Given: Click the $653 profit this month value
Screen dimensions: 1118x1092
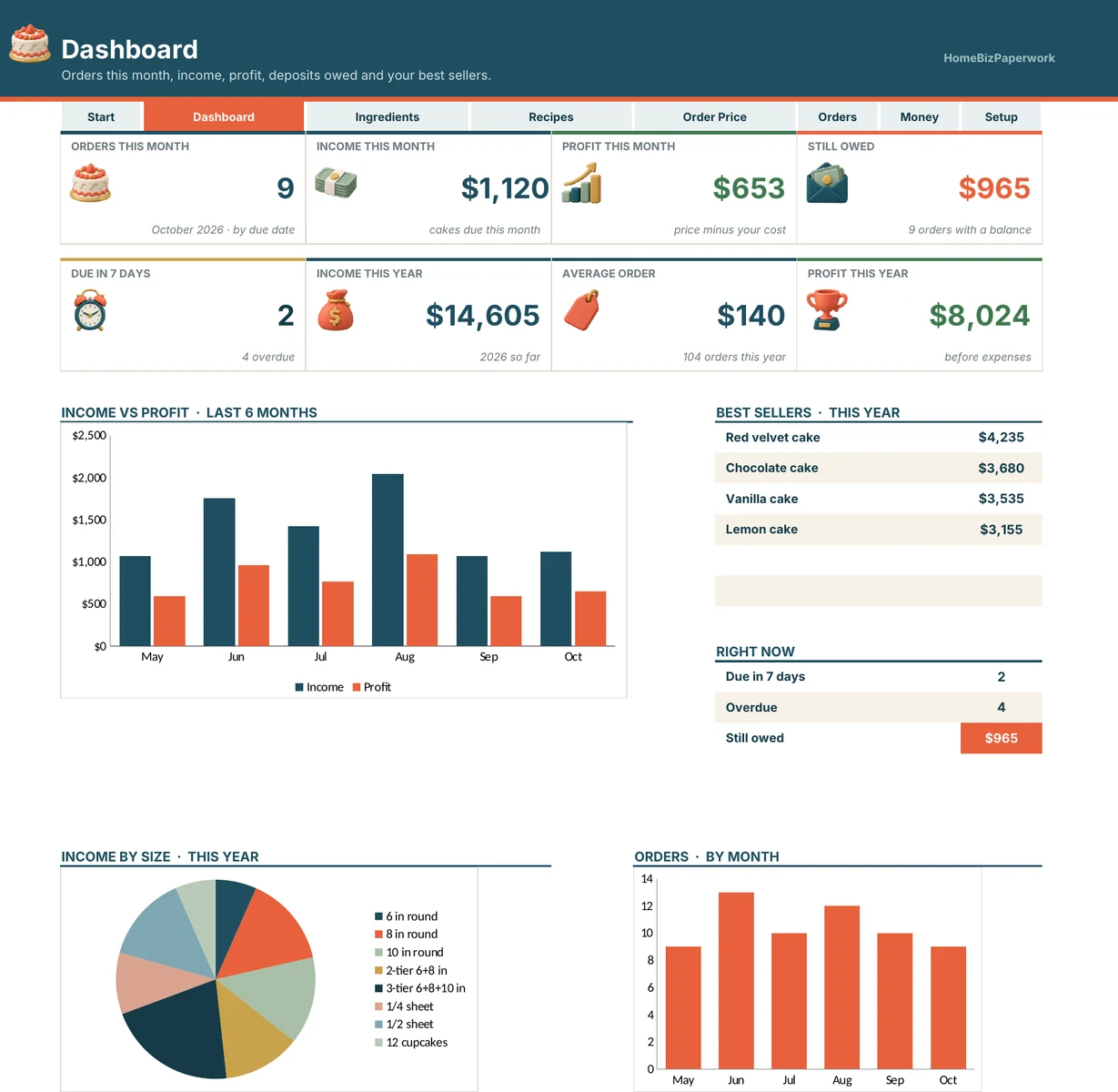Looking at the screenshot, I should tap(749, 188).
